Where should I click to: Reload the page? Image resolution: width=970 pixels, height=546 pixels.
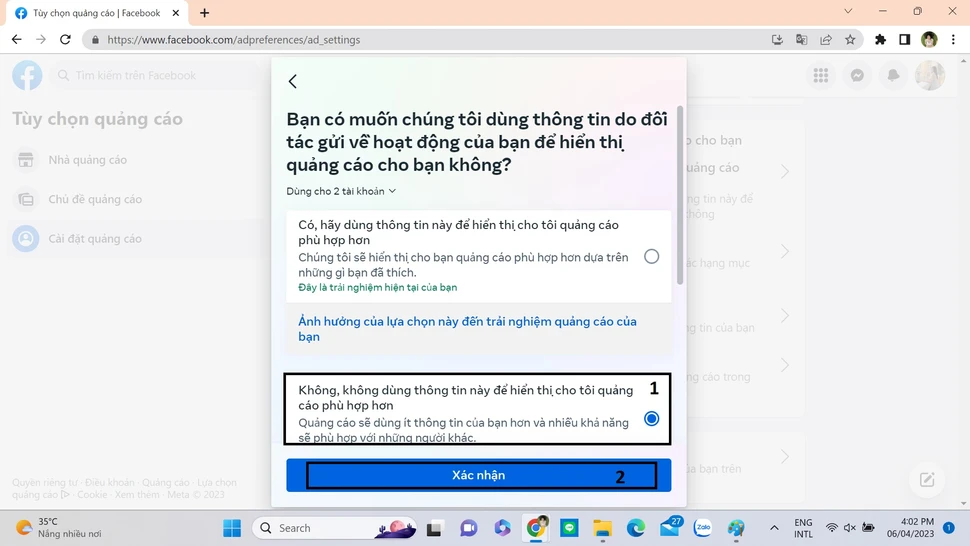[x=65, y=40]
